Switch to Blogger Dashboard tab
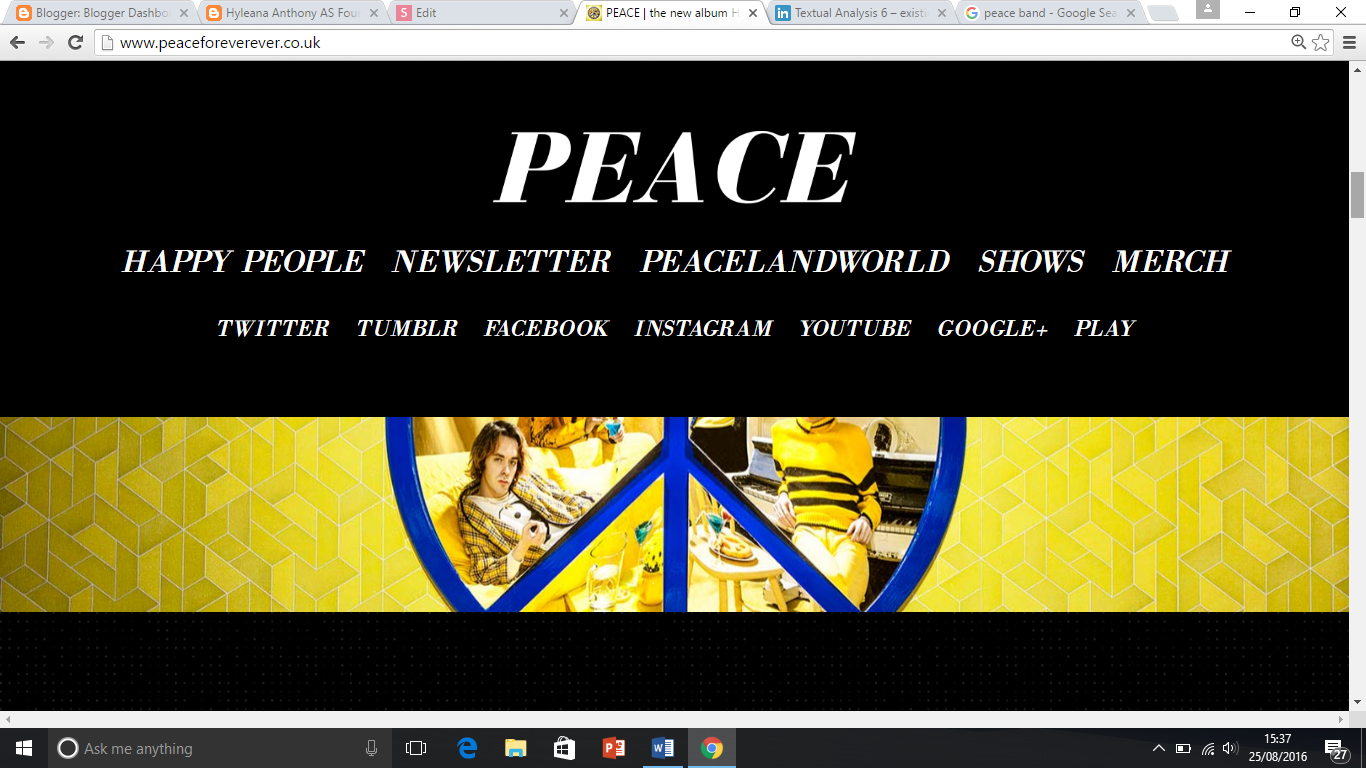Screen dimensions: 1366x768 click(x=100, y=13)
